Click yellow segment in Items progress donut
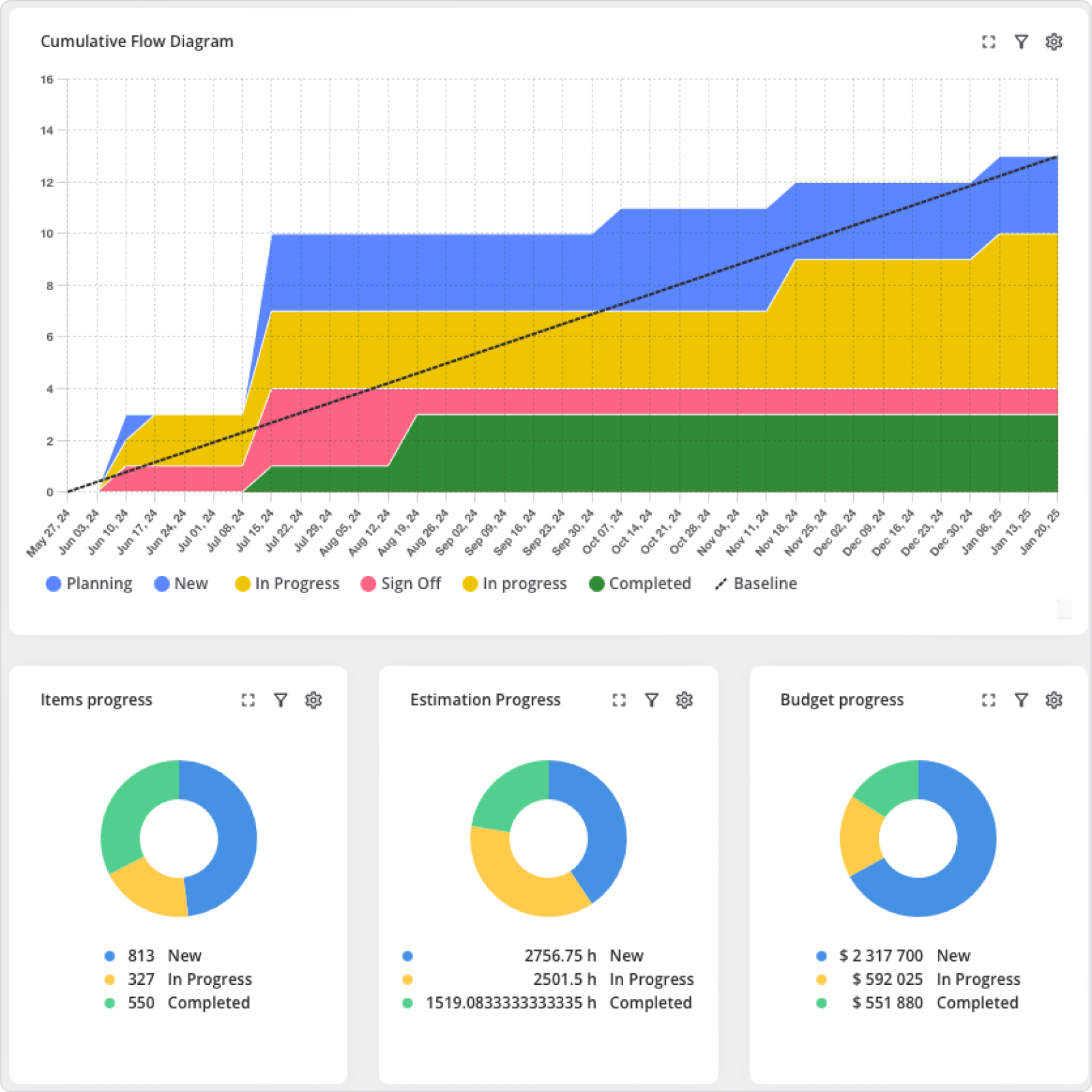 point(154,891)
